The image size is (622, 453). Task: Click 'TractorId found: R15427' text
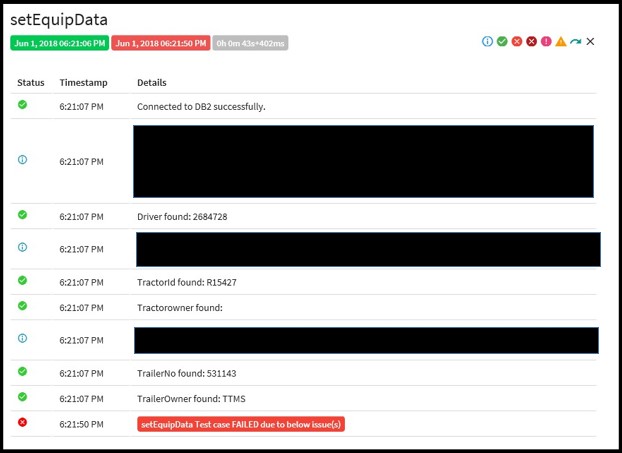click(x=187, y=282)
